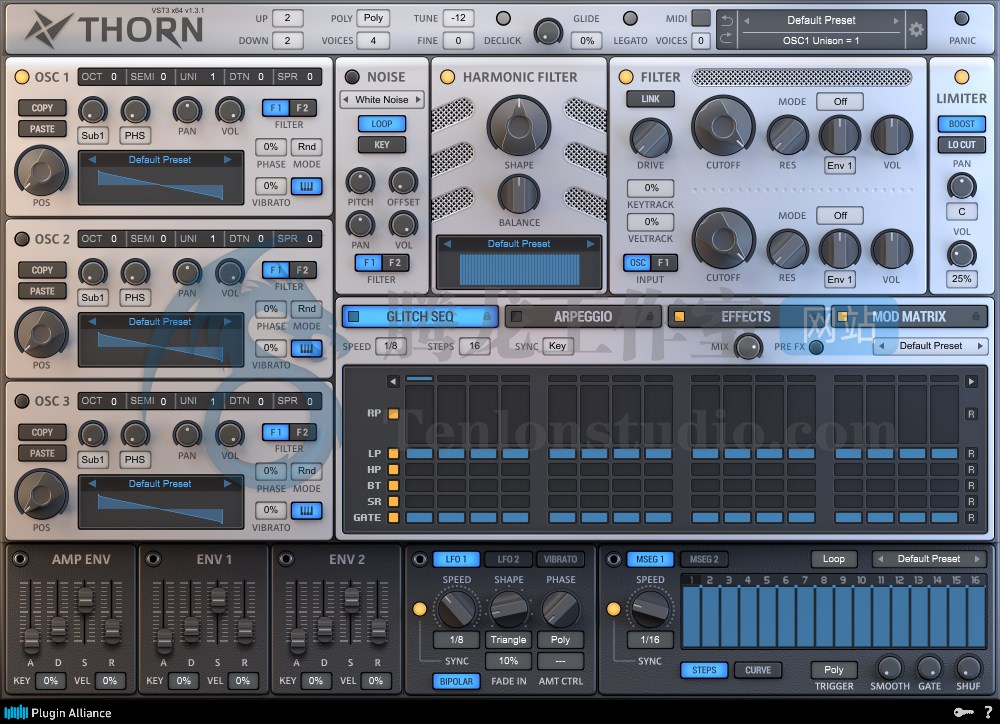Enable the NOISE power LED
Image resolution: width=1000 pixels, height=724 pixels.
352,77
